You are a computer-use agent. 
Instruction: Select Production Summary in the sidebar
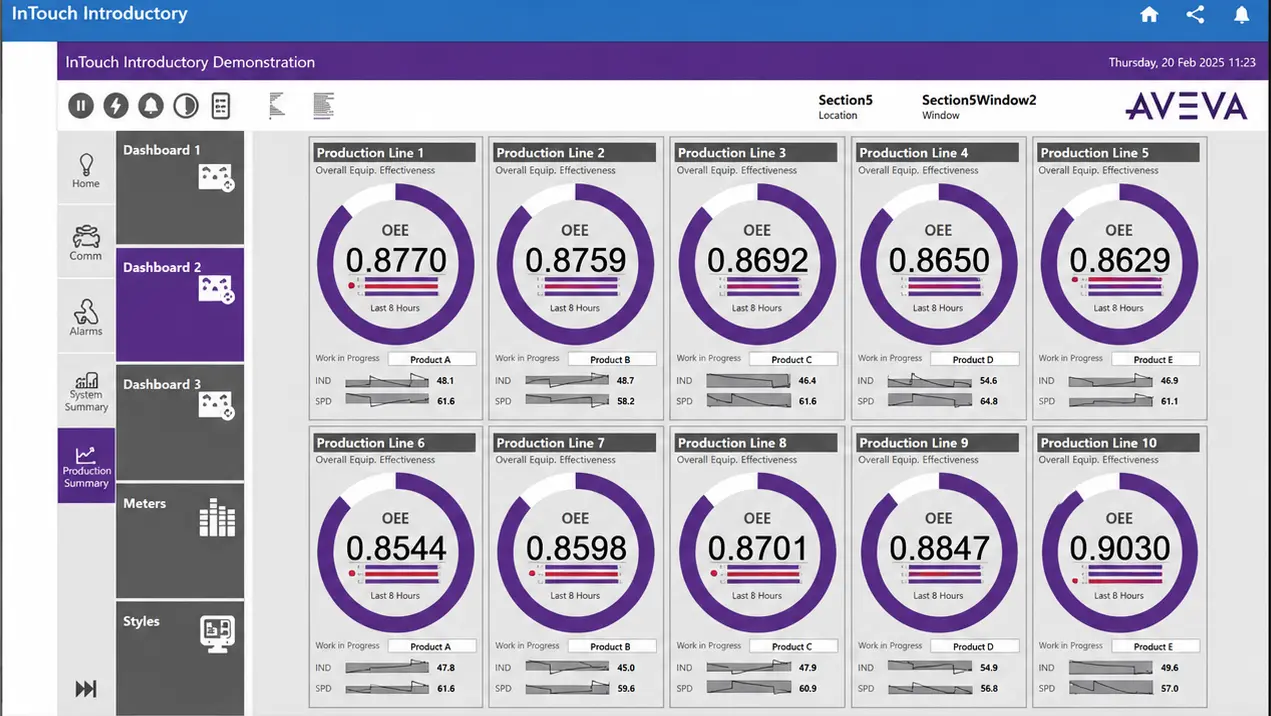(86, 466)
